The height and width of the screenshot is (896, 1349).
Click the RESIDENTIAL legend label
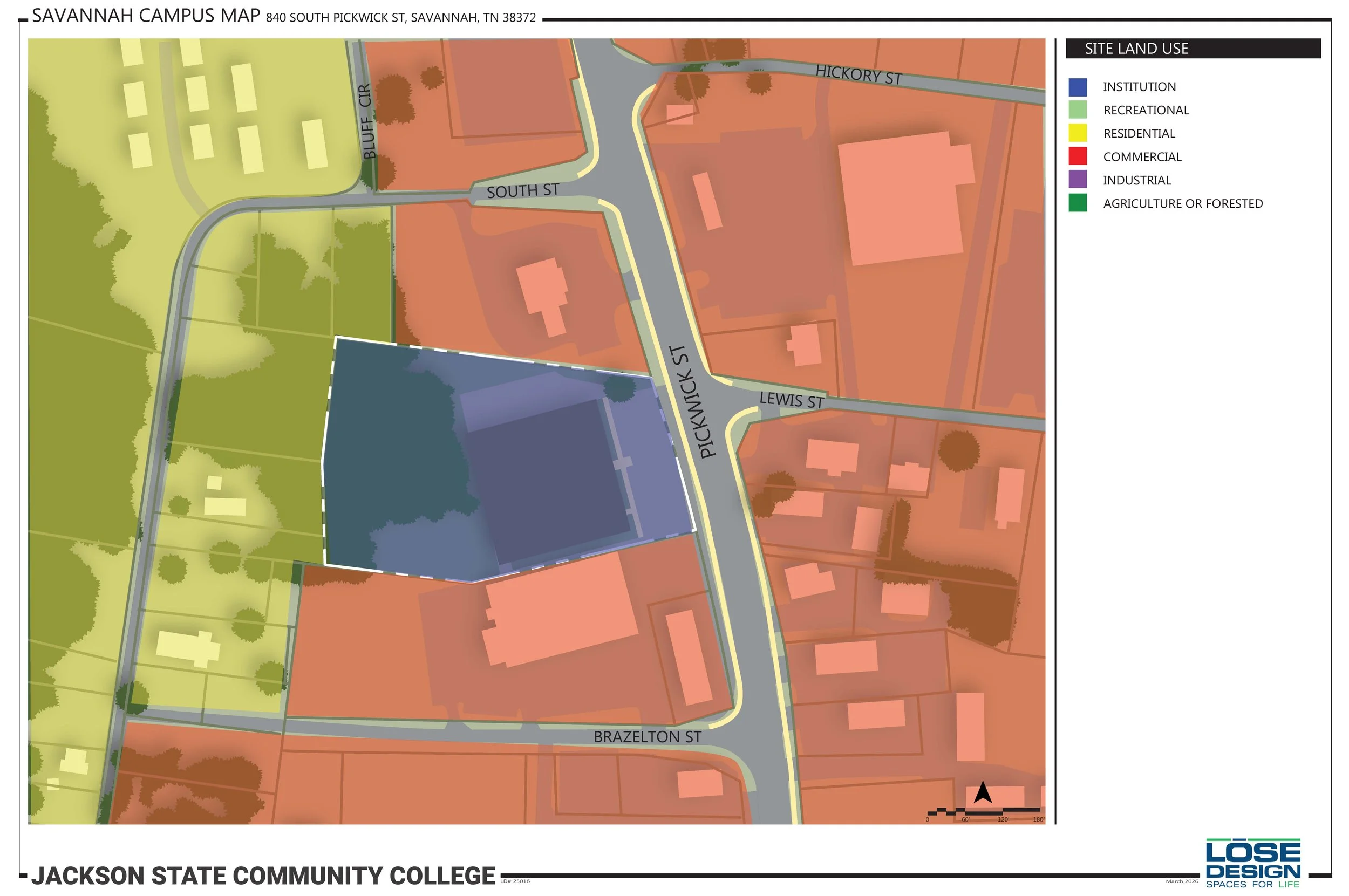[x=1139, y=134]
